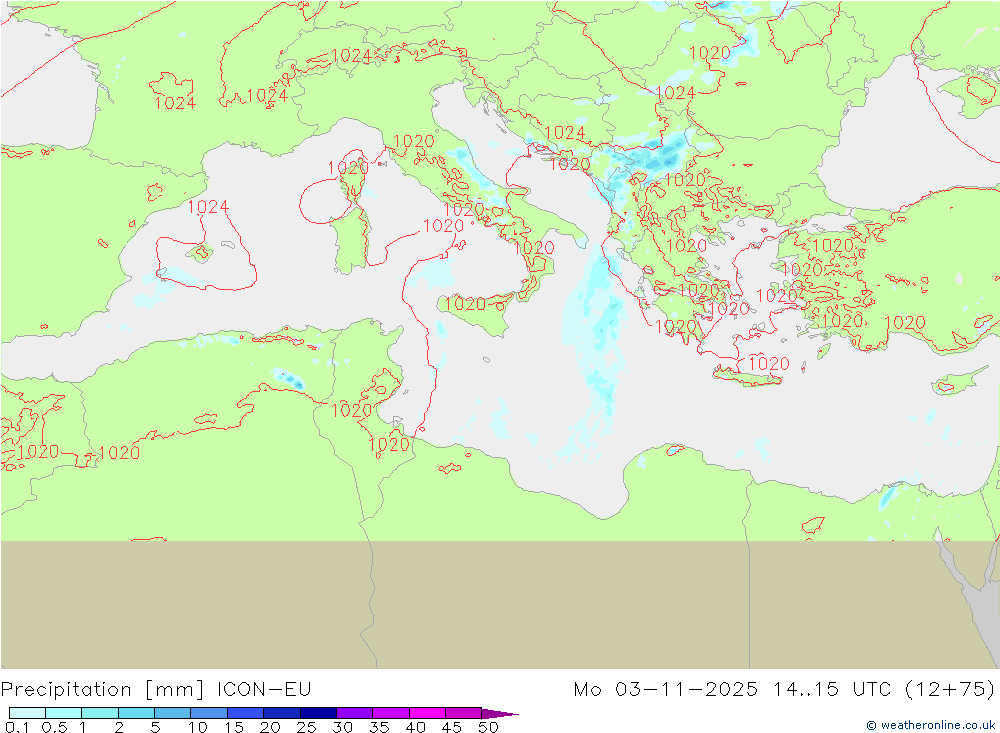
Task: Click the "Mo 03-11-2025" date text
Action: [666, 689]
